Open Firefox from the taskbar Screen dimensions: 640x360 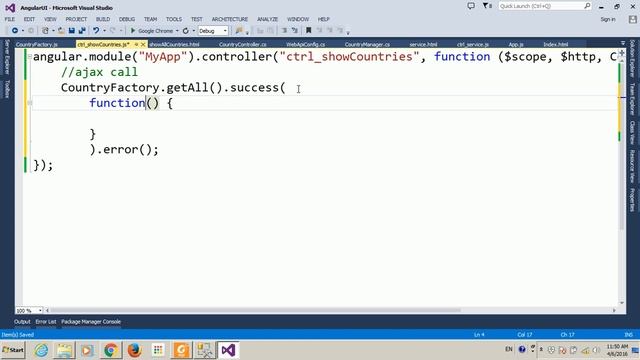134,350
